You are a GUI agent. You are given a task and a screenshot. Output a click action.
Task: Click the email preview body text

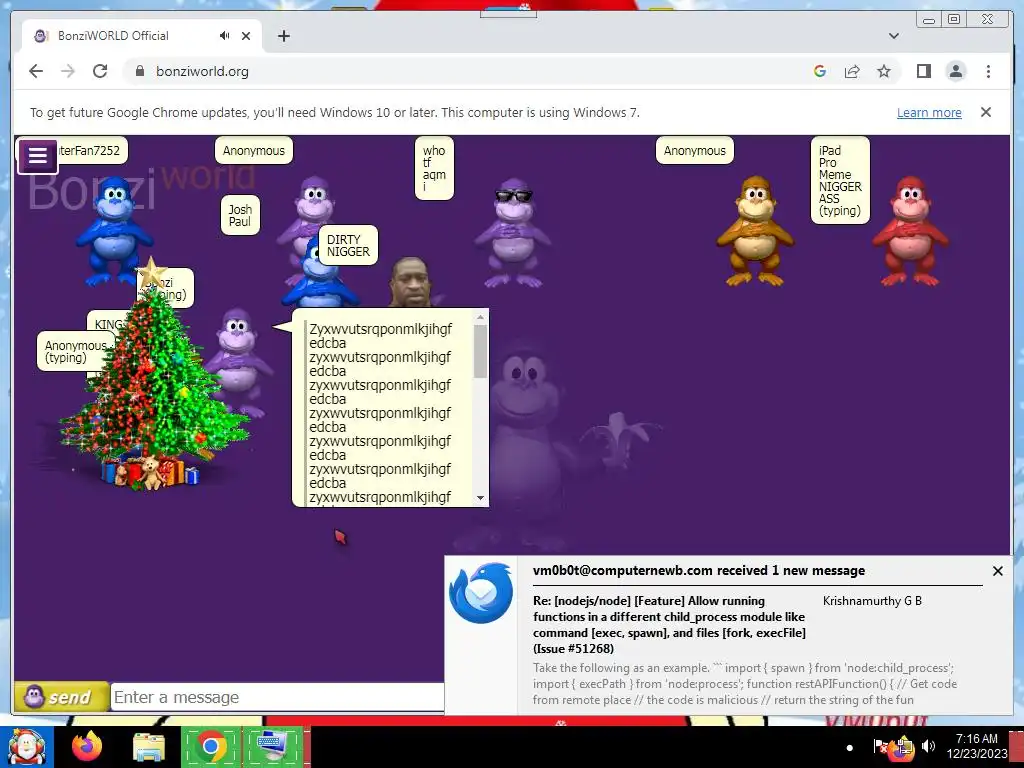coord(744,684)
